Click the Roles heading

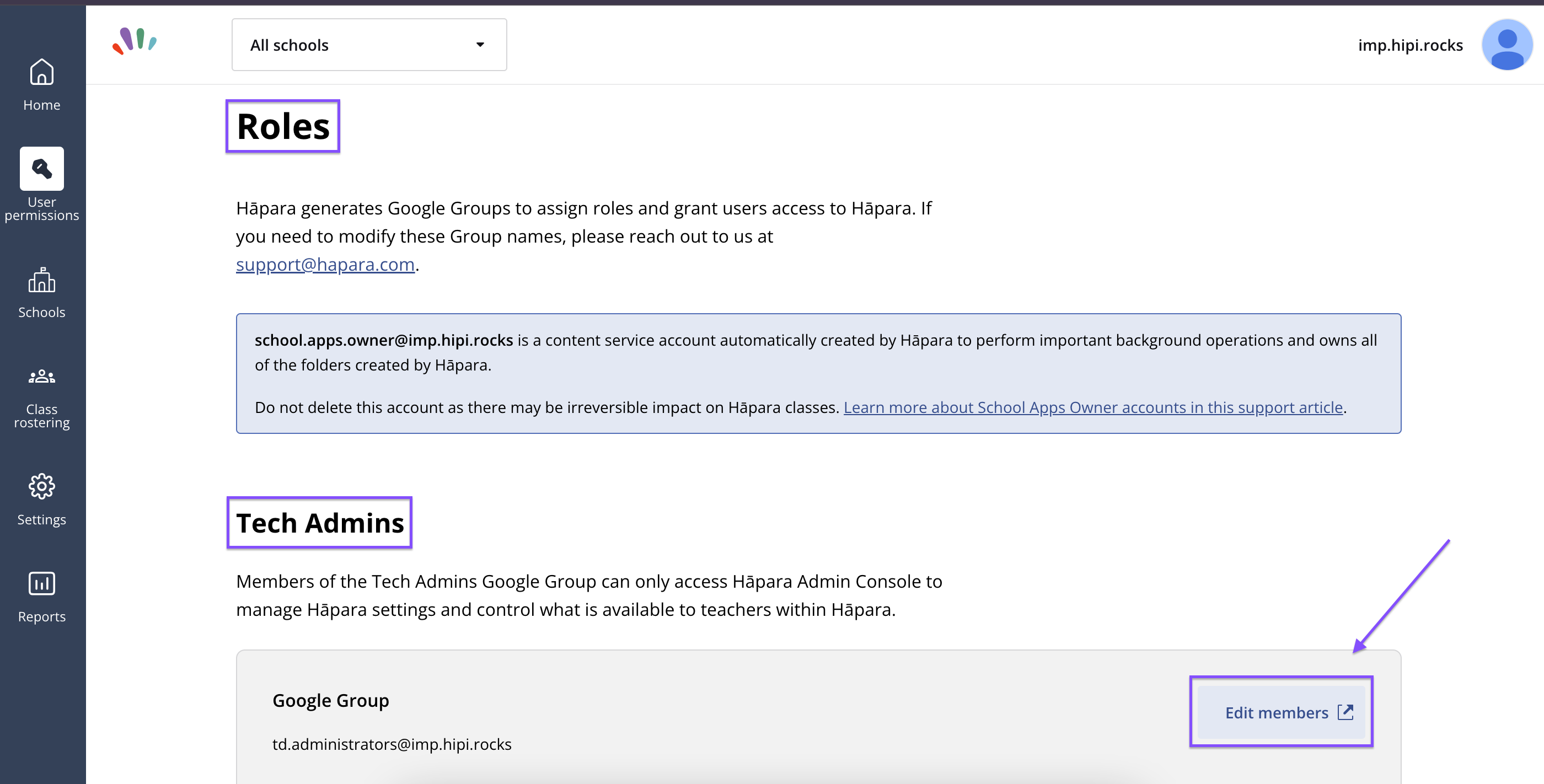pyautogui.click(x=283, y=126)
